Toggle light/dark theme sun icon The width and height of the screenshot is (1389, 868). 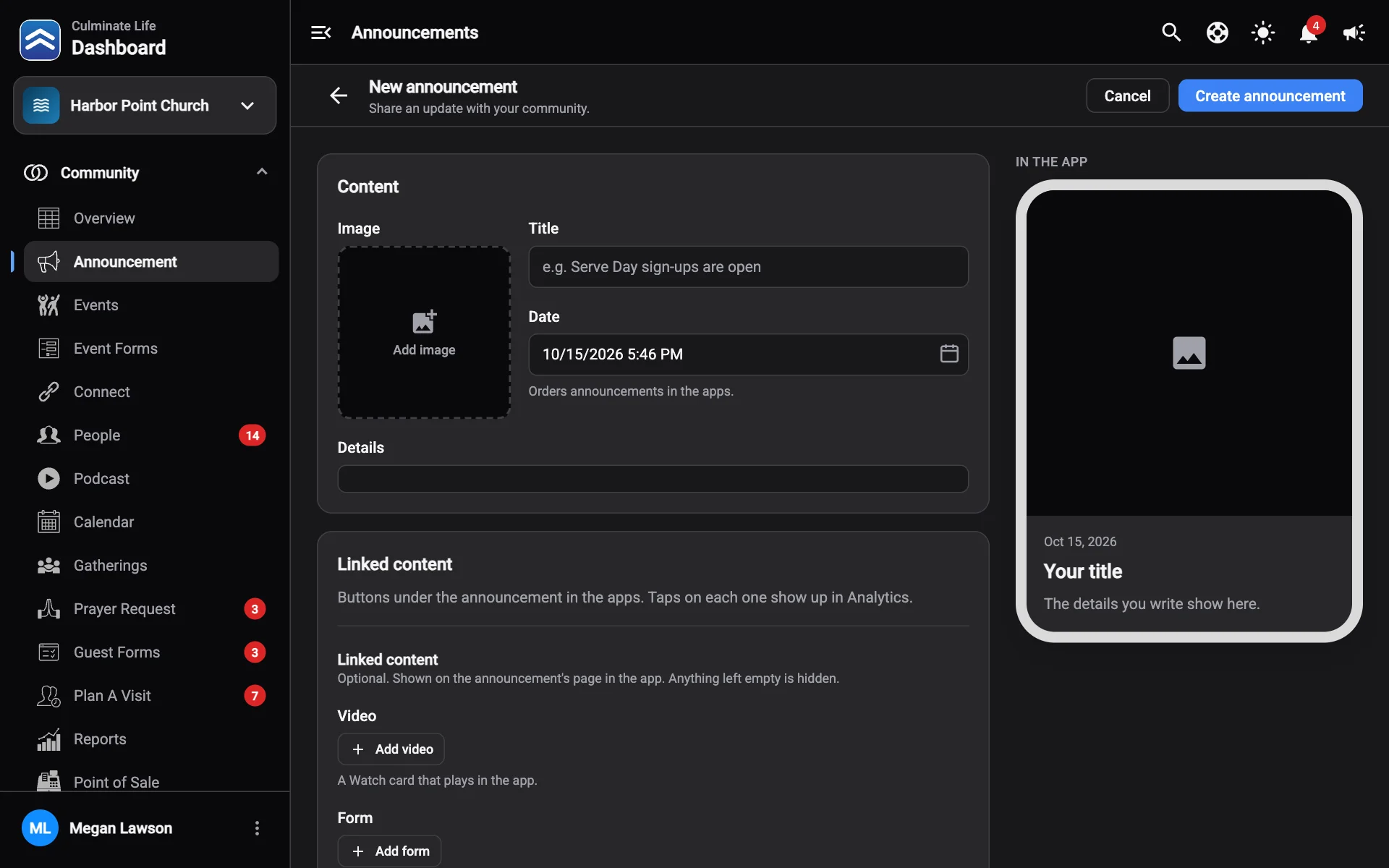coord(1262,33)
